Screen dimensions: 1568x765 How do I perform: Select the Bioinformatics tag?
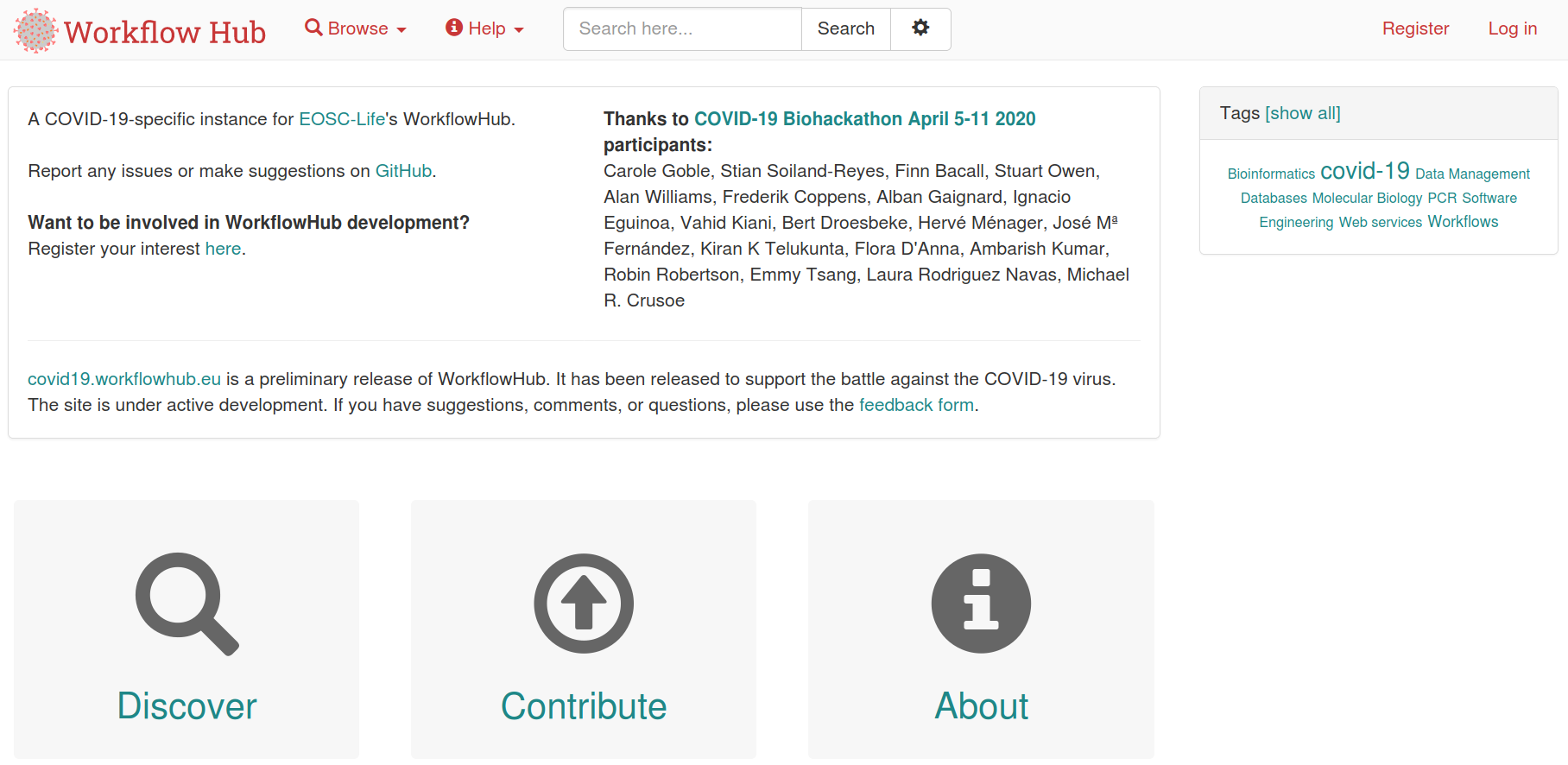point(1271,174)
